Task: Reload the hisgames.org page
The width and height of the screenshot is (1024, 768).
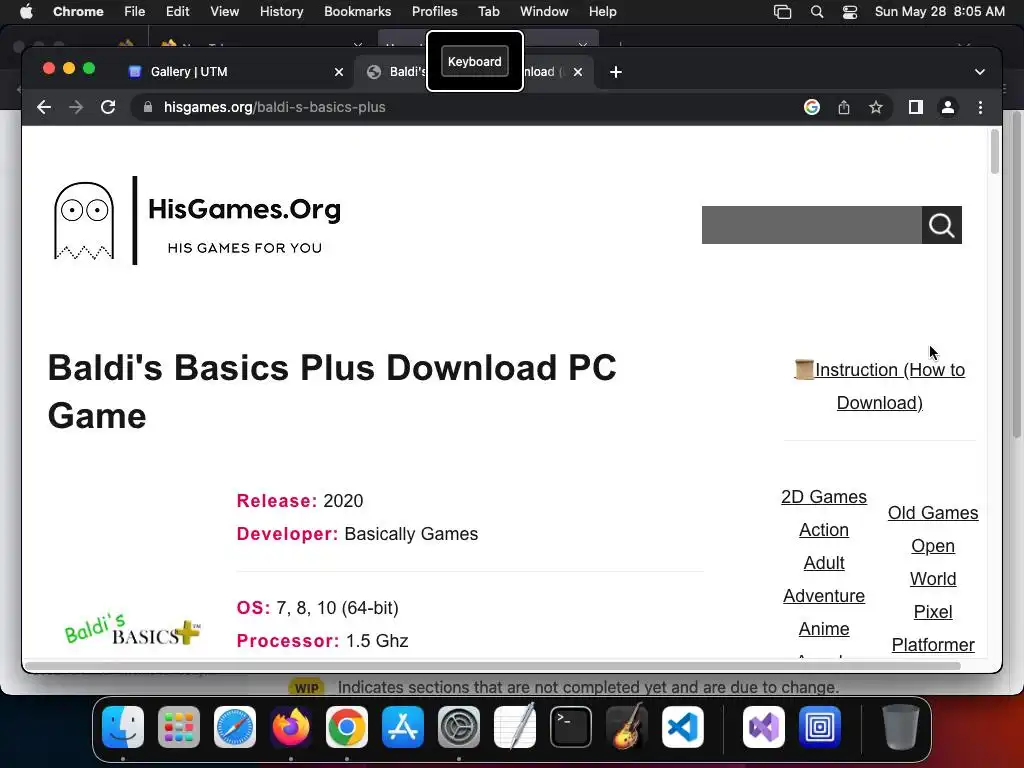Action: pyautogui.click(x=108, y=107)
